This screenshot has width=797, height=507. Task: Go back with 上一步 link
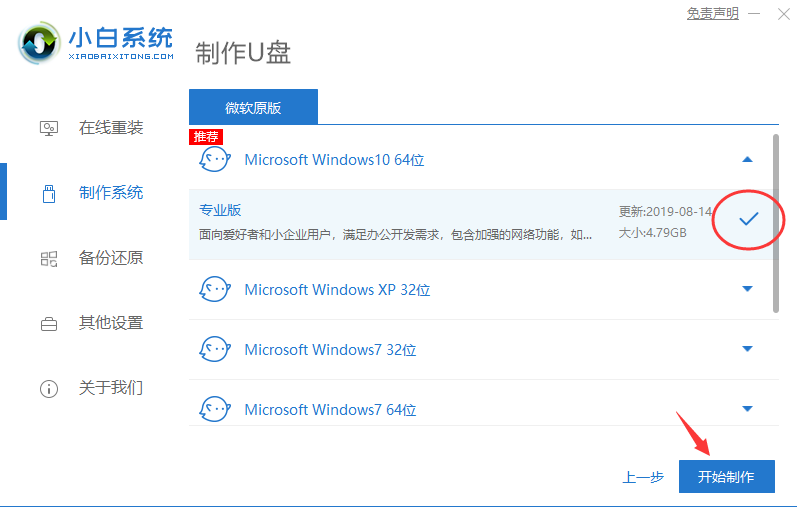(x=643, y=477)
